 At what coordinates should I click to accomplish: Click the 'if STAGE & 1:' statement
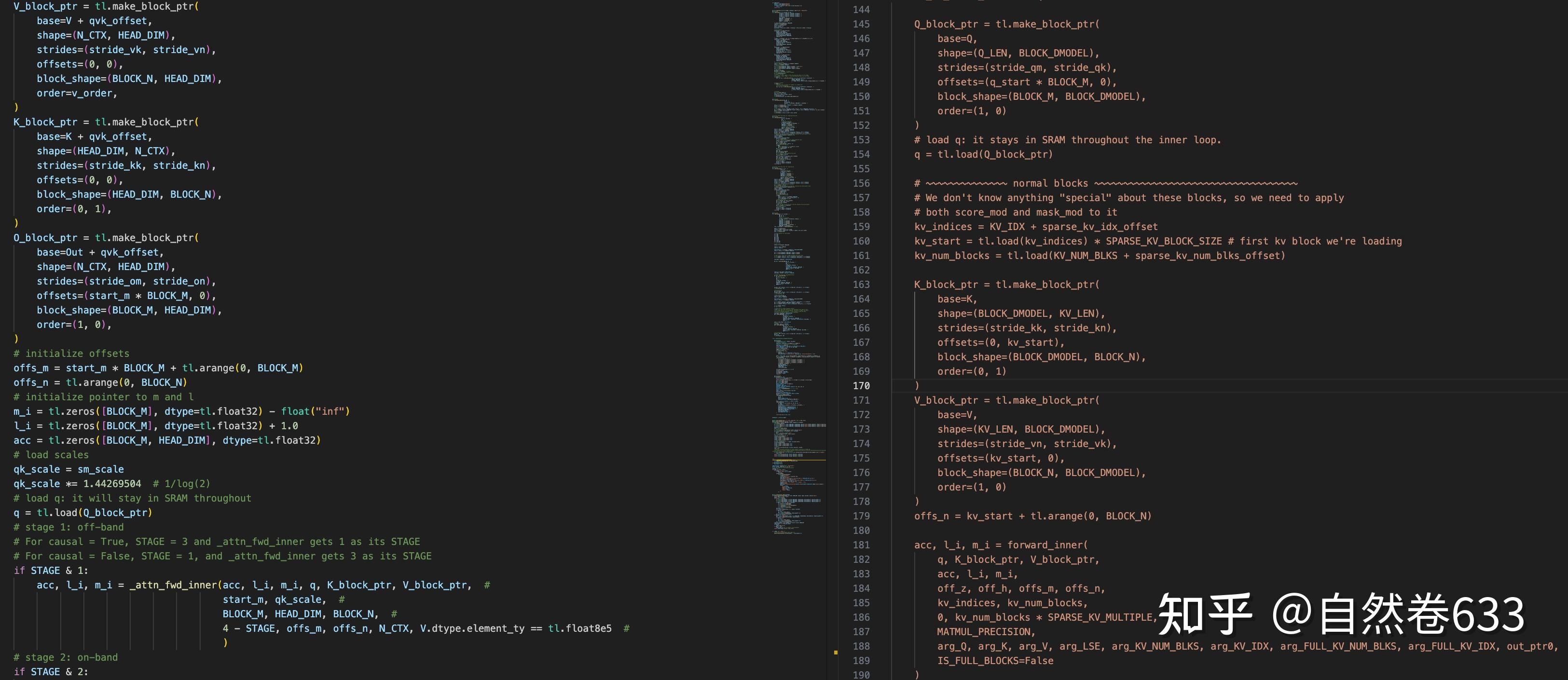(x=51, y=571)
